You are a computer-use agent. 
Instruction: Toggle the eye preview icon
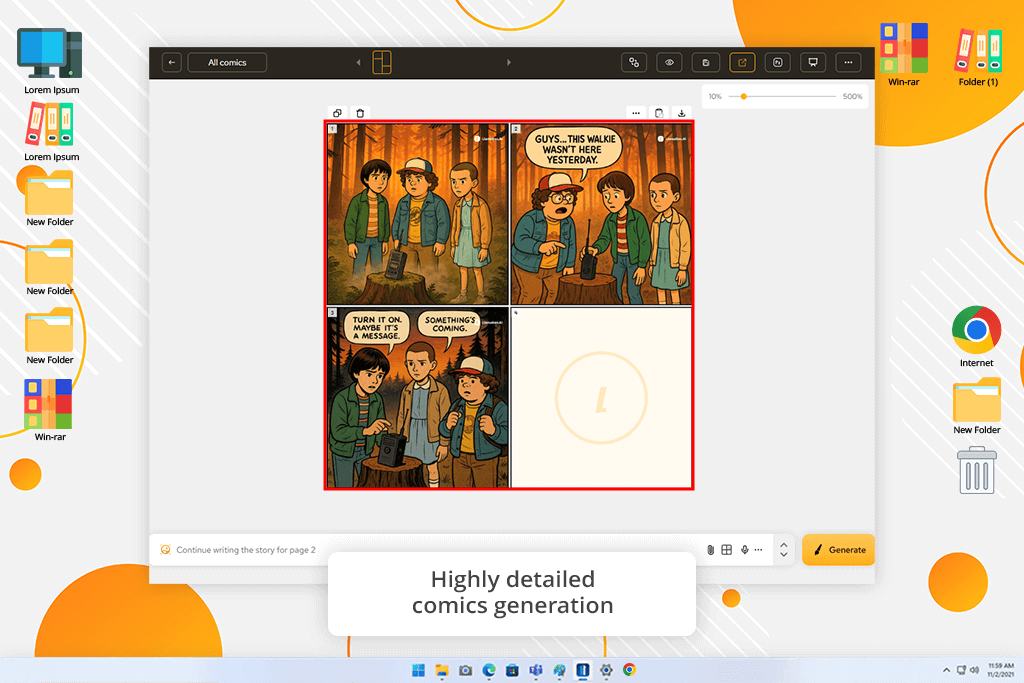(x=669, y=63)
